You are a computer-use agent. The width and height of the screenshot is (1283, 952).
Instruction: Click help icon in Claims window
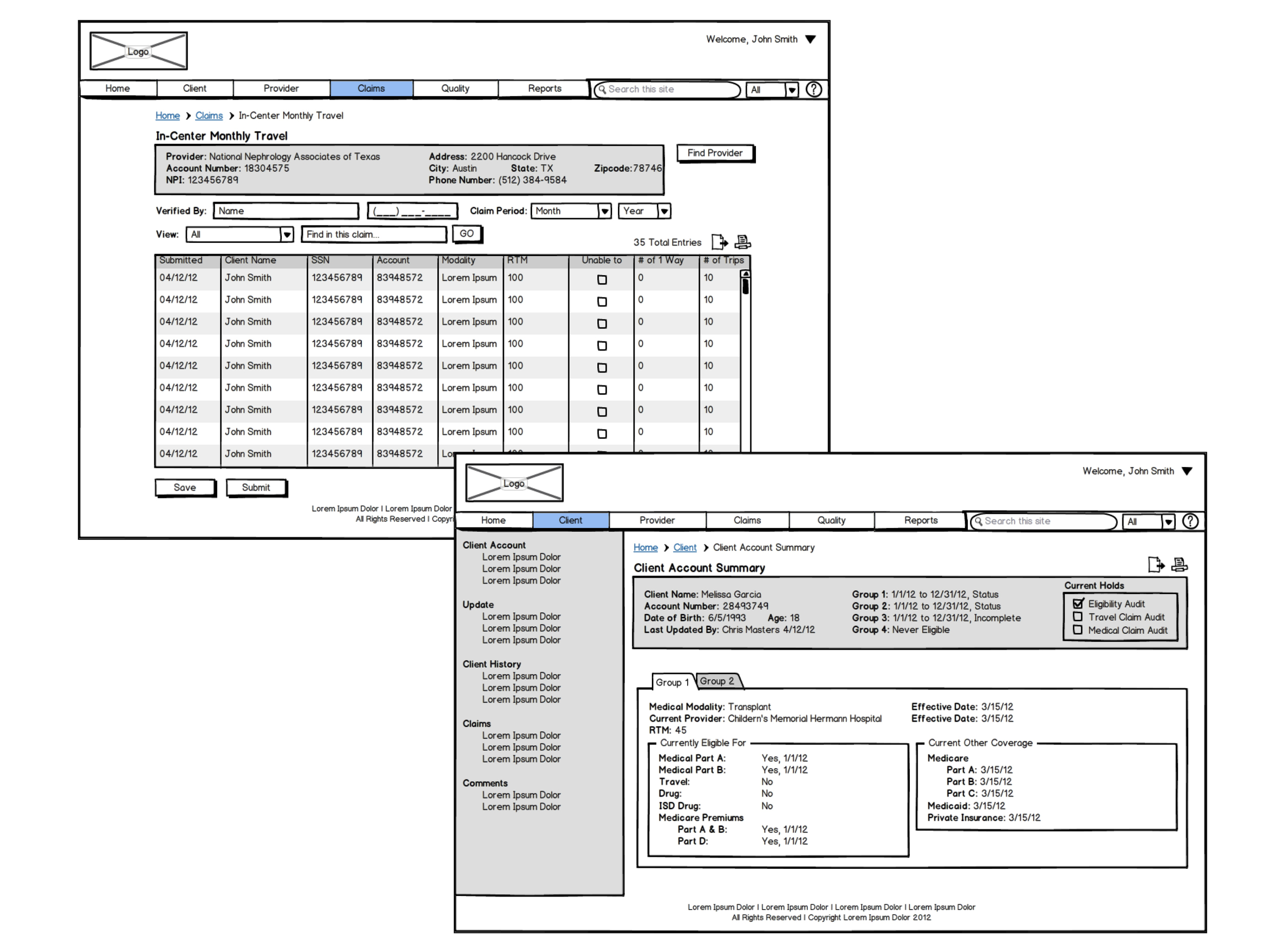(x=813, y=89)
